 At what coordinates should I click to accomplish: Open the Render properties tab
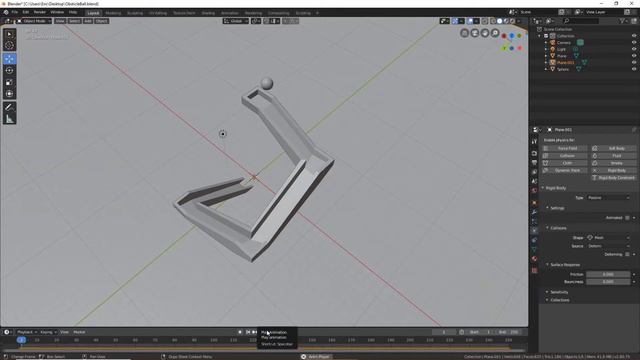[534, 153]
